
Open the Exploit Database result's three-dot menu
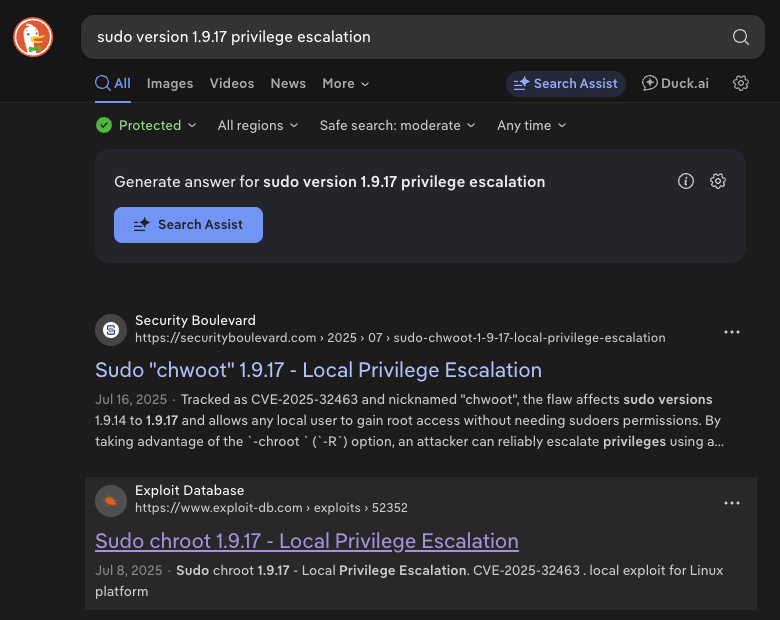[x=732, y=503]
